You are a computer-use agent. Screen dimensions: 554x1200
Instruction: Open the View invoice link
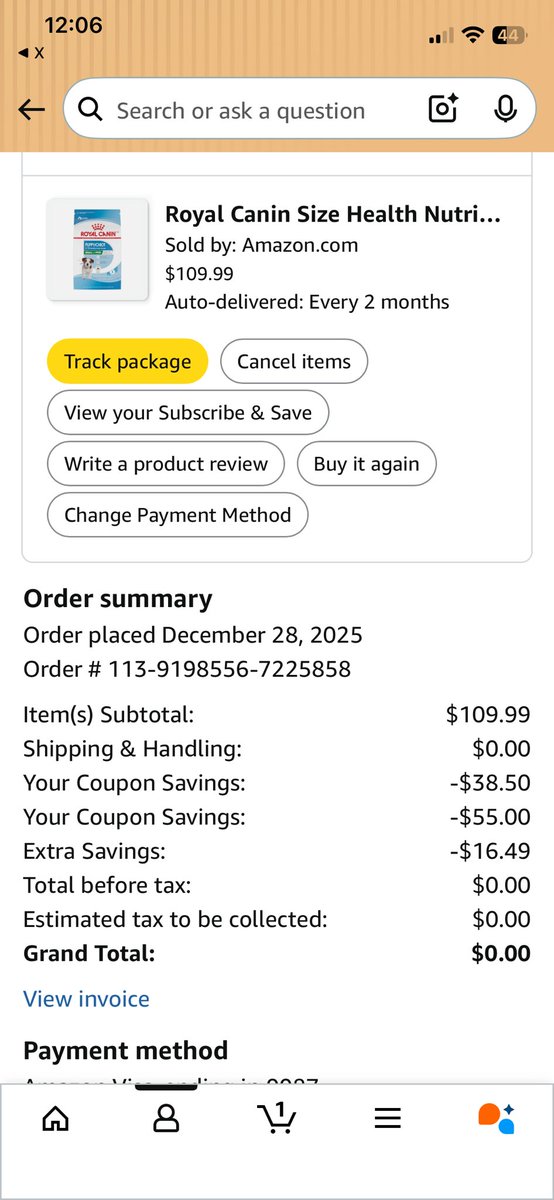point(86,999)
